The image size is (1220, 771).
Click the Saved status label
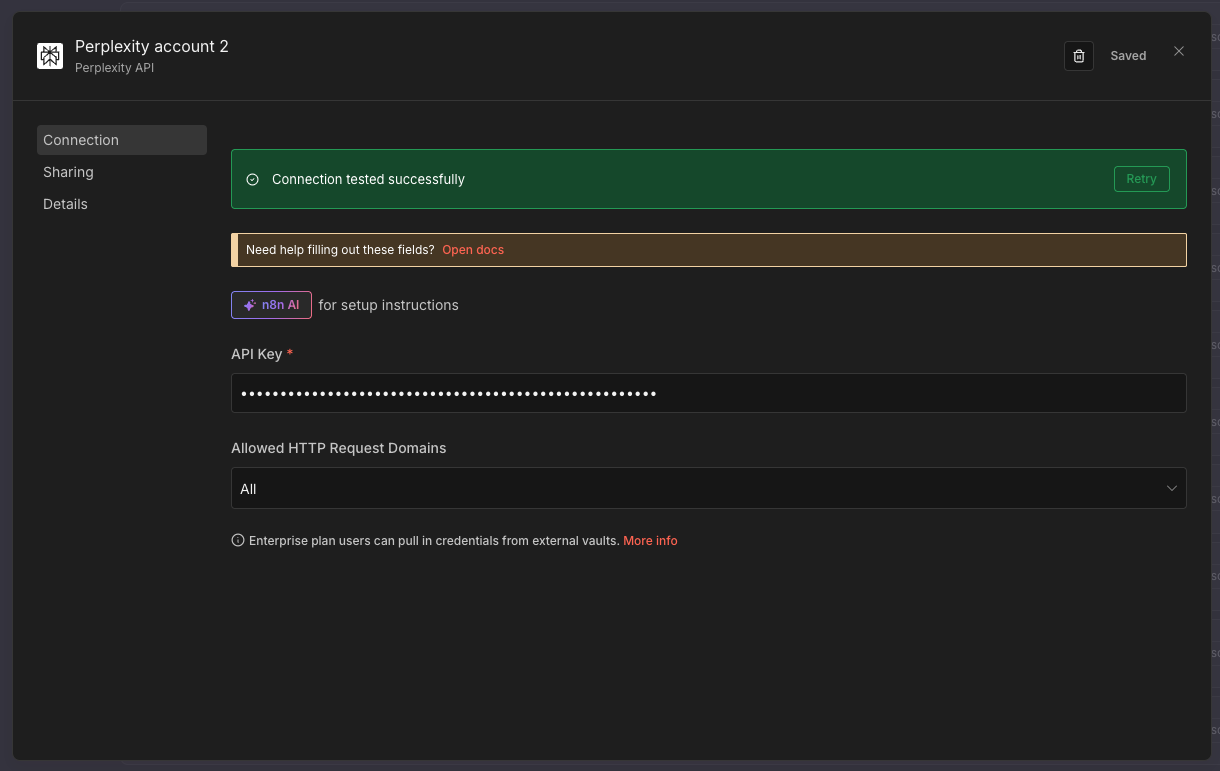point(1128,56)
